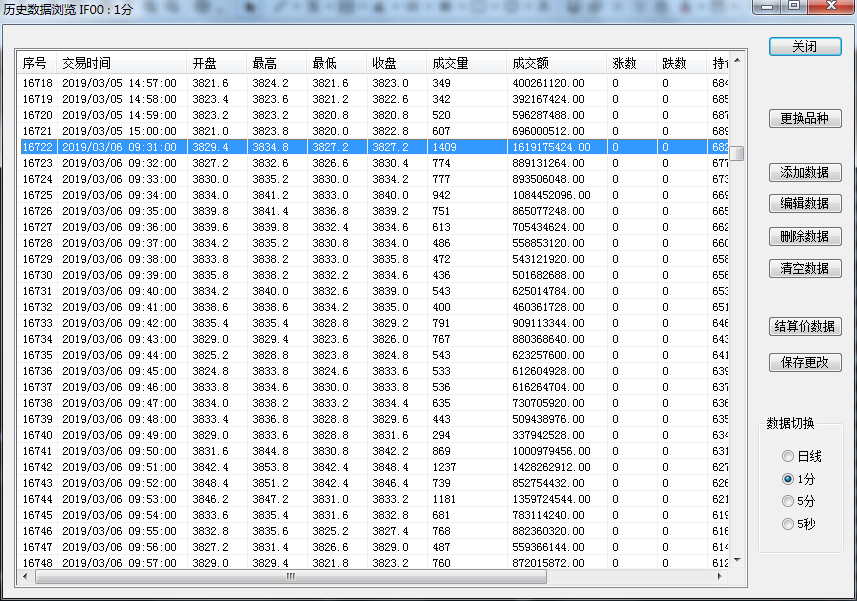857x601 pixels.
Task: Select the 5分 radio option
Action: (788, 502)
